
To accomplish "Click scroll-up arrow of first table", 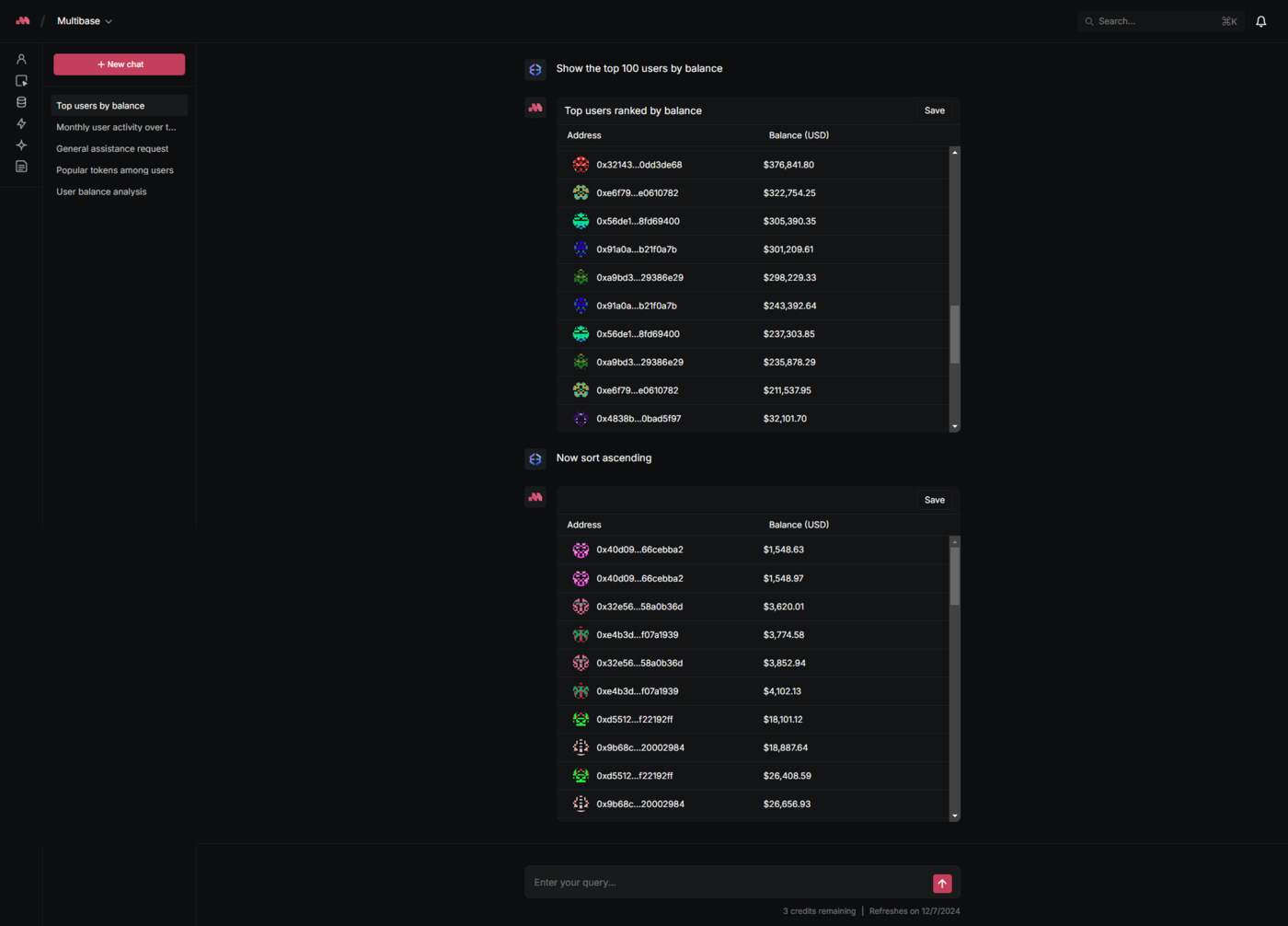I will click(x=955, y=152).
